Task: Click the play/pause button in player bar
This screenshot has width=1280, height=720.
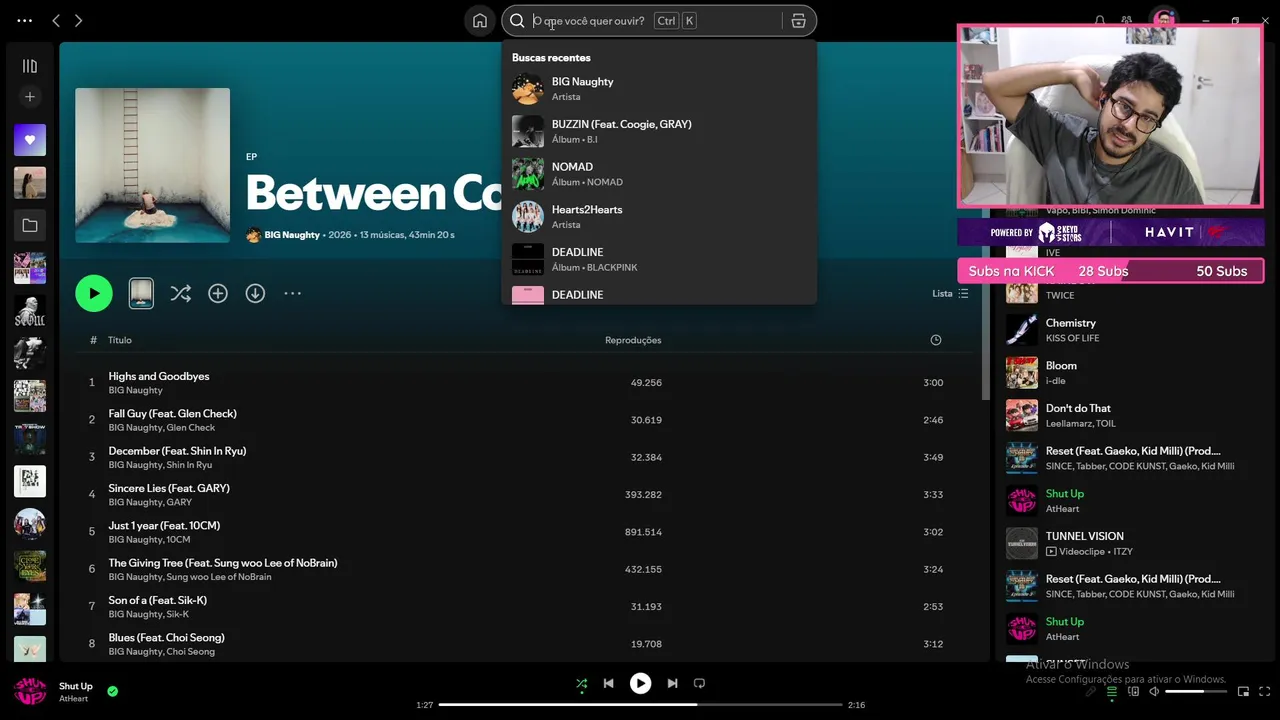Action: [x=640, y=684]
